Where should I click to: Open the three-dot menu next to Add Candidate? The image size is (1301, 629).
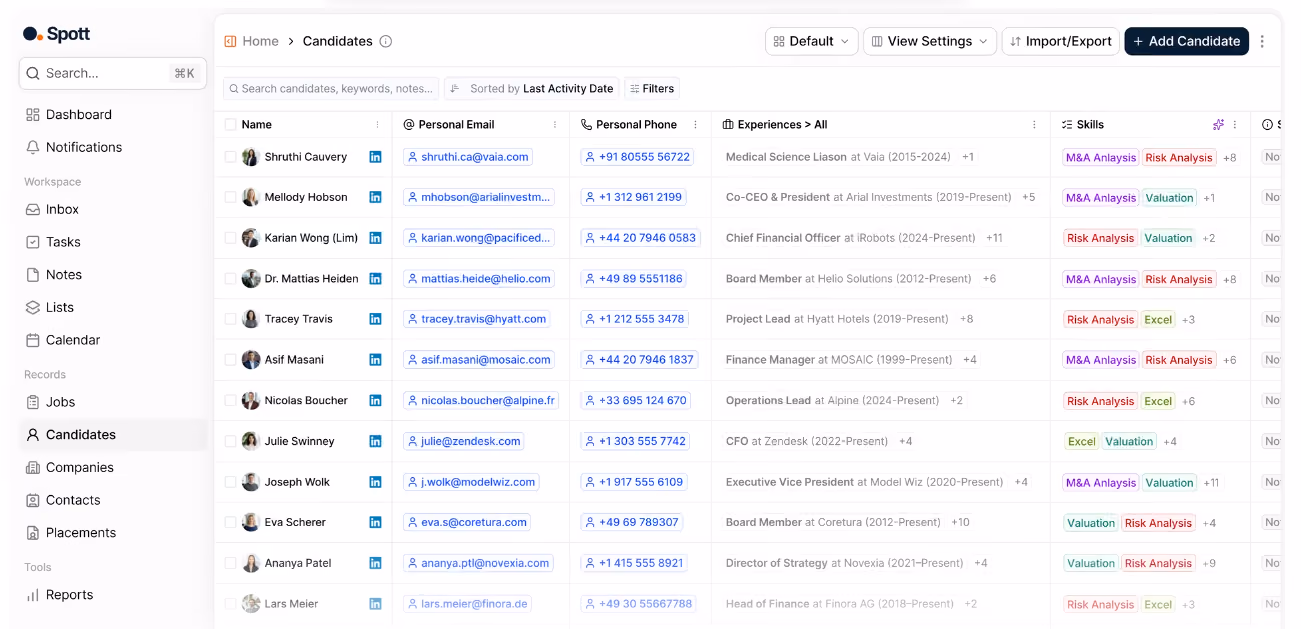click(1262, 41)
